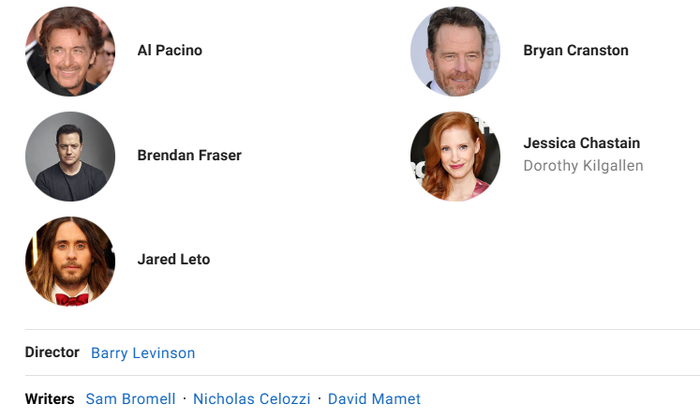Open the photo beside Jared Leto's name

70,261
